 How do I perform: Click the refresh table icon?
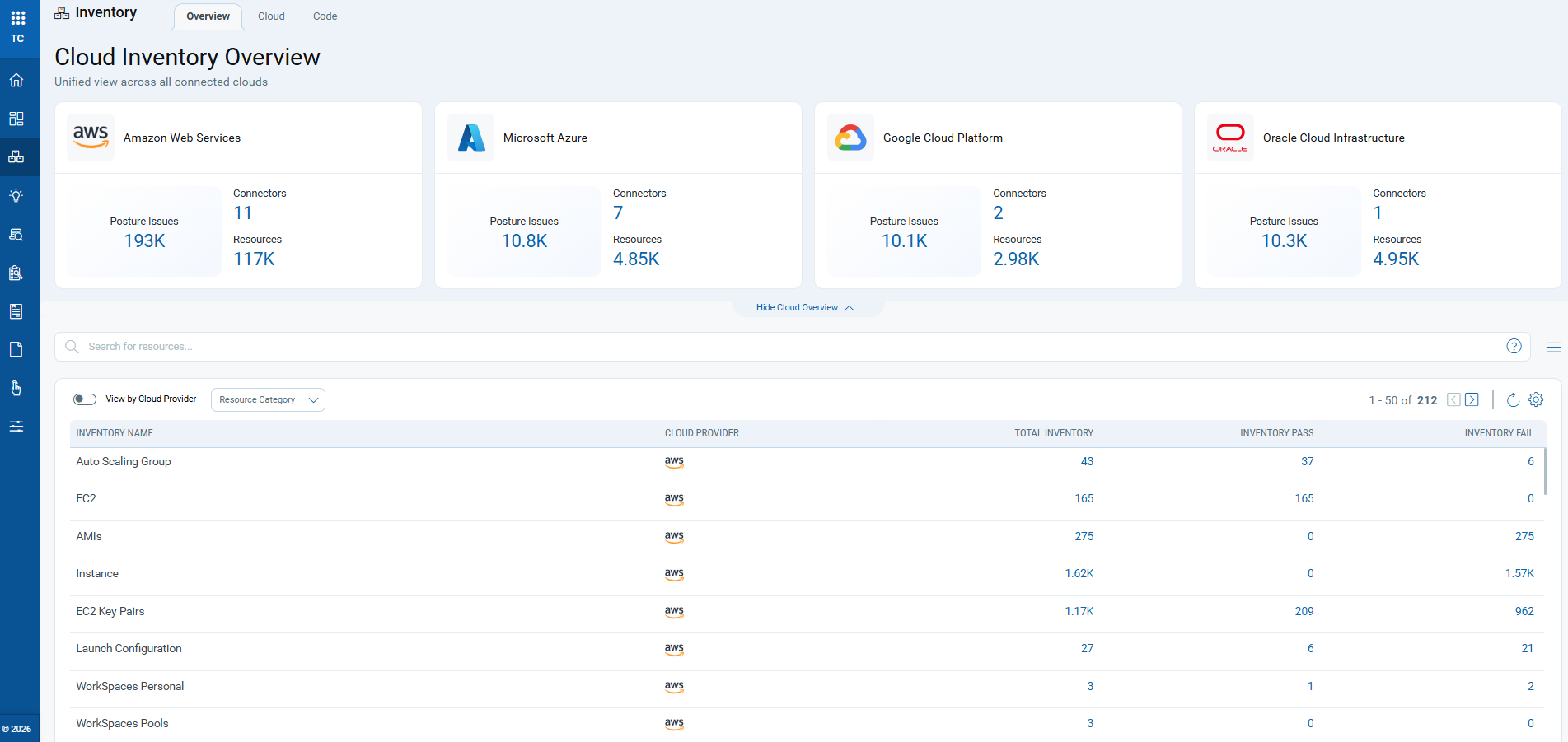pyautogui.click(x=1513, y=400)
